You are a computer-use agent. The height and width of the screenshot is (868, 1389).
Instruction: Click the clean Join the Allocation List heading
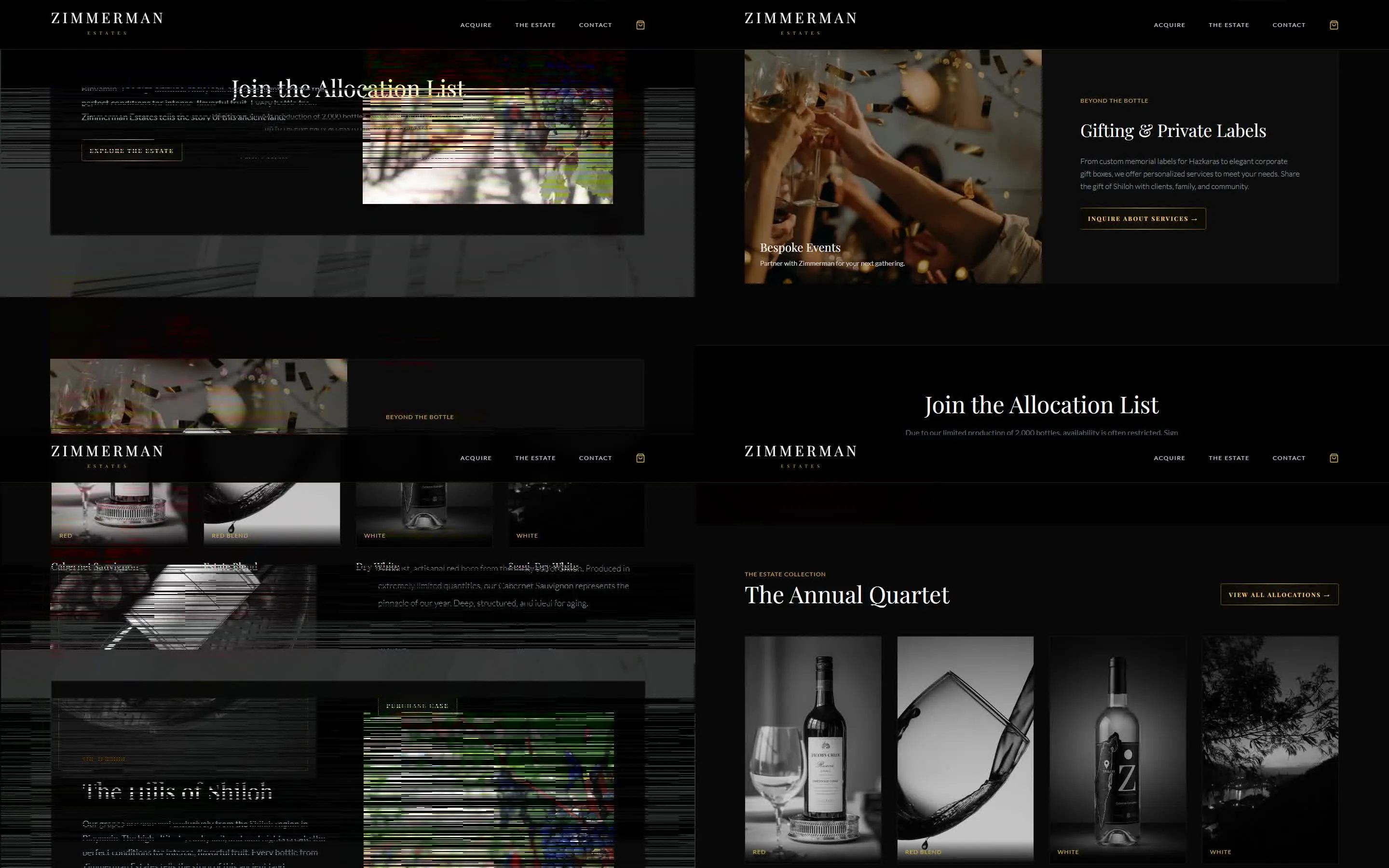[1041, 405]
